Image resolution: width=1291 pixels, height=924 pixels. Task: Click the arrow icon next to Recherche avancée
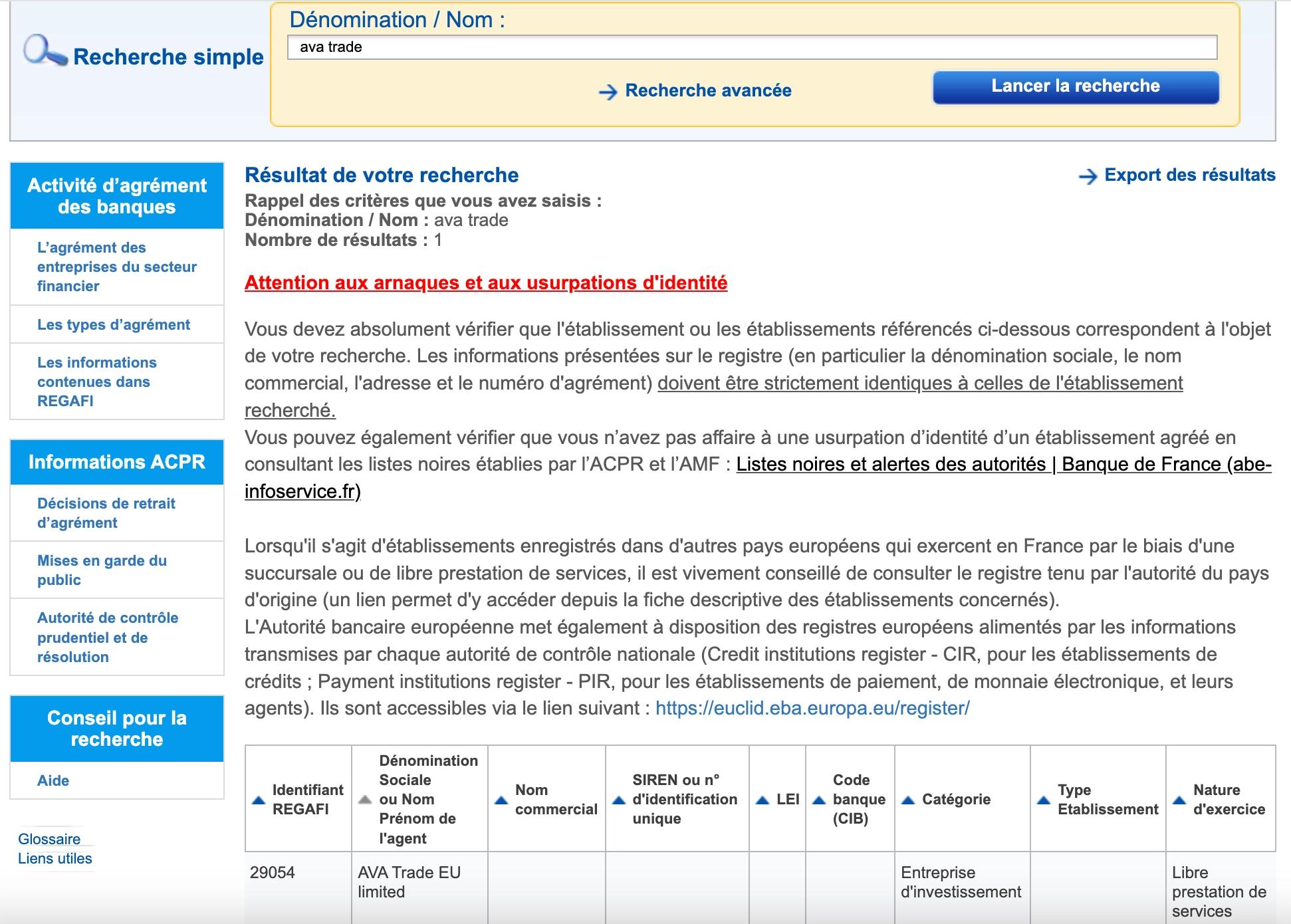608,91
